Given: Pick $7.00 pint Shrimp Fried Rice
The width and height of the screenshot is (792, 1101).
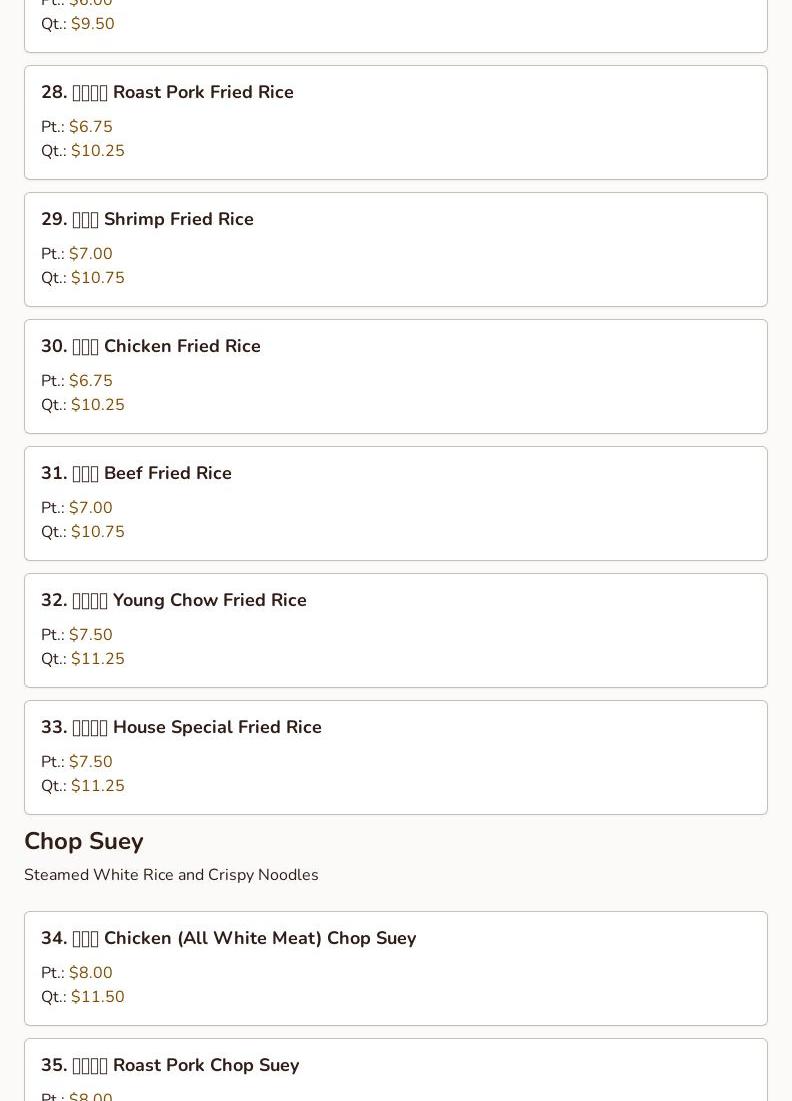Looking at the screenshot, I should (x=90, y=254).
